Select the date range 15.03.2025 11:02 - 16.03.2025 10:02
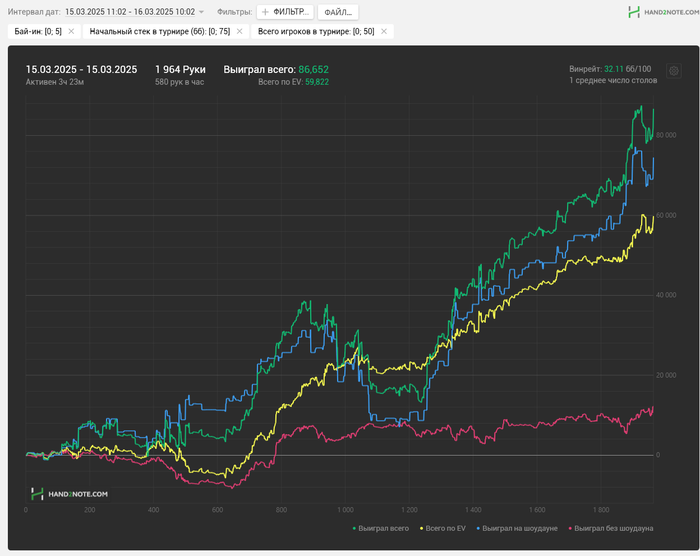This screenshot has height=556, width=700. coord(130,12)
